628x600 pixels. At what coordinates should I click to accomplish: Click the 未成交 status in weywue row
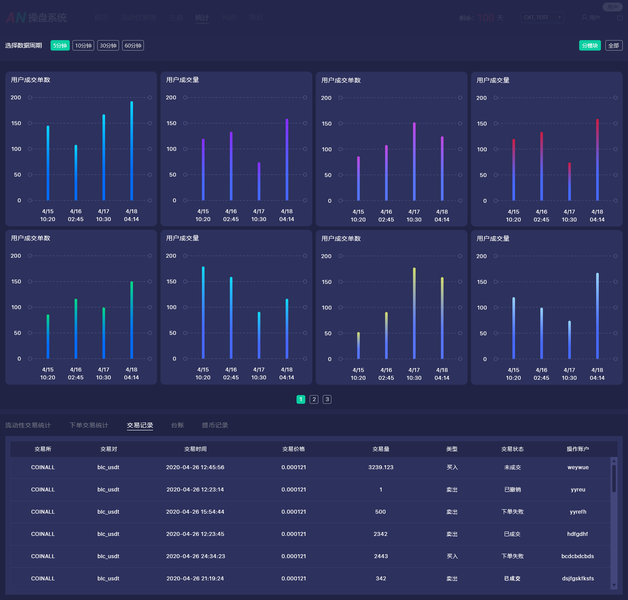512,467
